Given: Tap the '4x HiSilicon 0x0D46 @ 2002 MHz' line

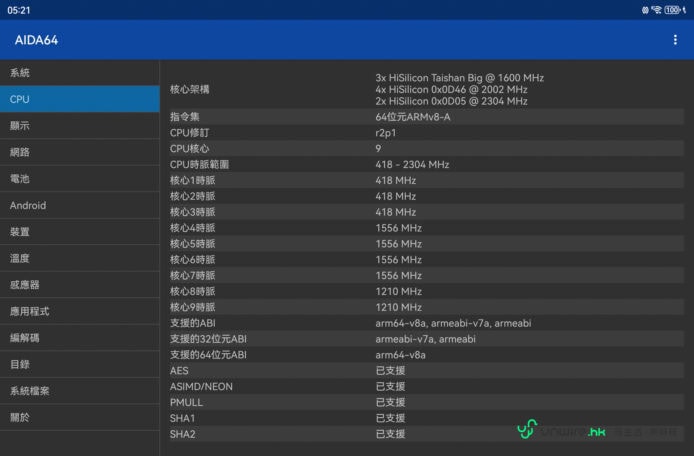Looking at the screenshot, I should tap(451, 89).
